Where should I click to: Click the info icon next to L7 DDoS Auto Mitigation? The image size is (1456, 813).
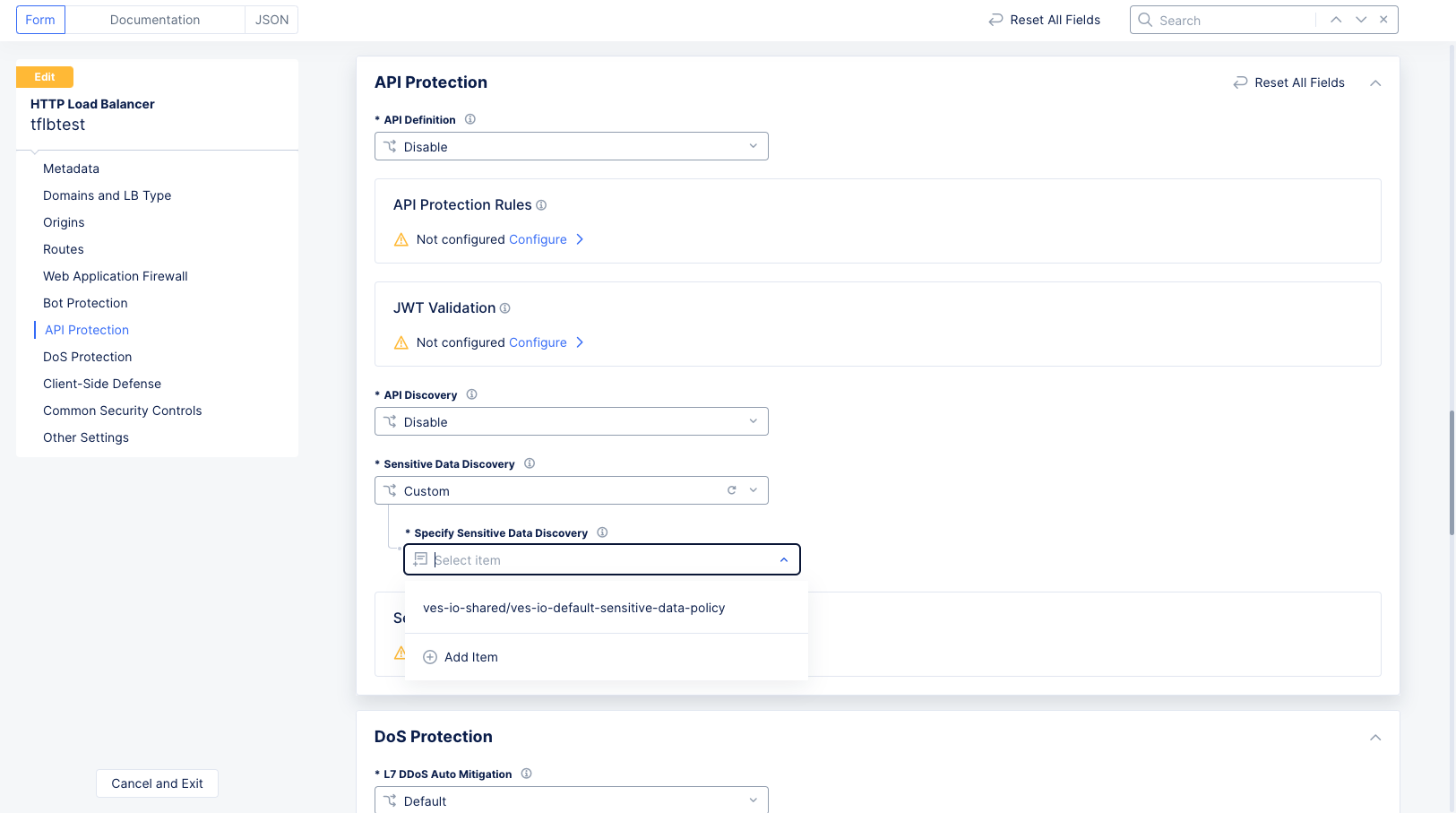pos(526,774)
